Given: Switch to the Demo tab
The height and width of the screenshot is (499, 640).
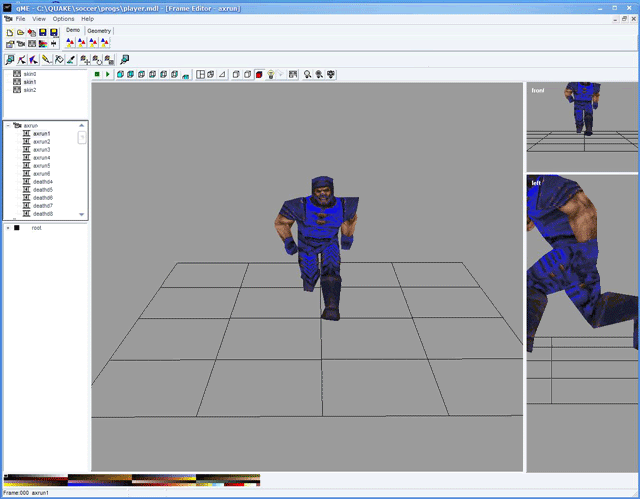Looking at the screenshot, I should (x=73, y=30).
